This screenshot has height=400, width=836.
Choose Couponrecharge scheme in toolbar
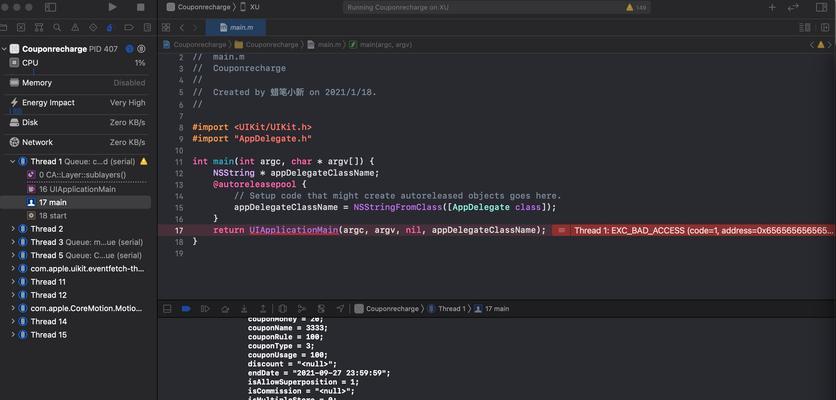point(198,7)
